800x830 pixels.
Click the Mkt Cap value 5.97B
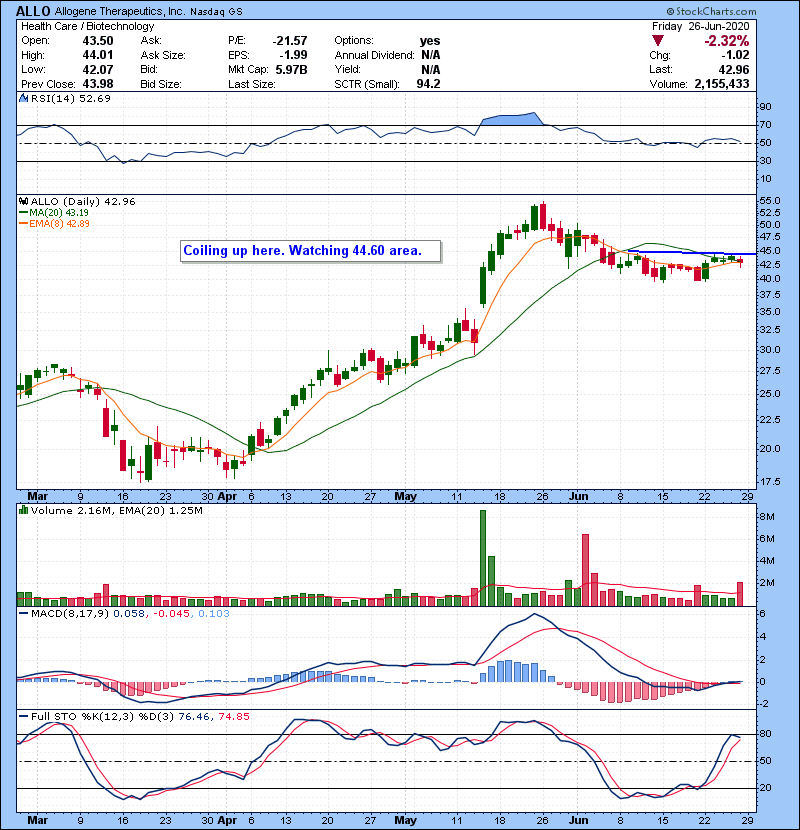click(291, 69)
